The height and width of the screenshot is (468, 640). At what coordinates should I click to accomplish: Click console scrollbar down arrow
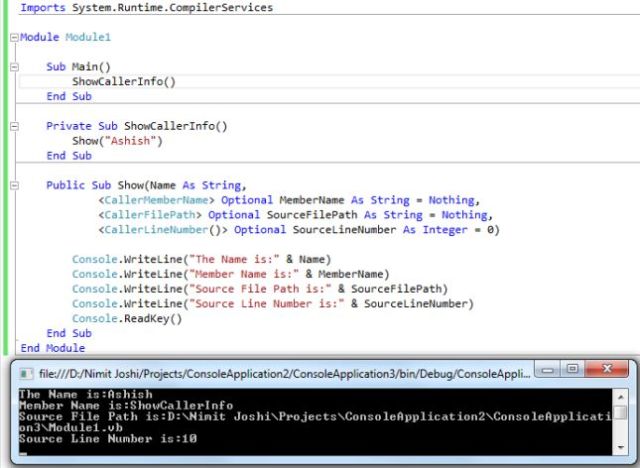pos(621,448)
